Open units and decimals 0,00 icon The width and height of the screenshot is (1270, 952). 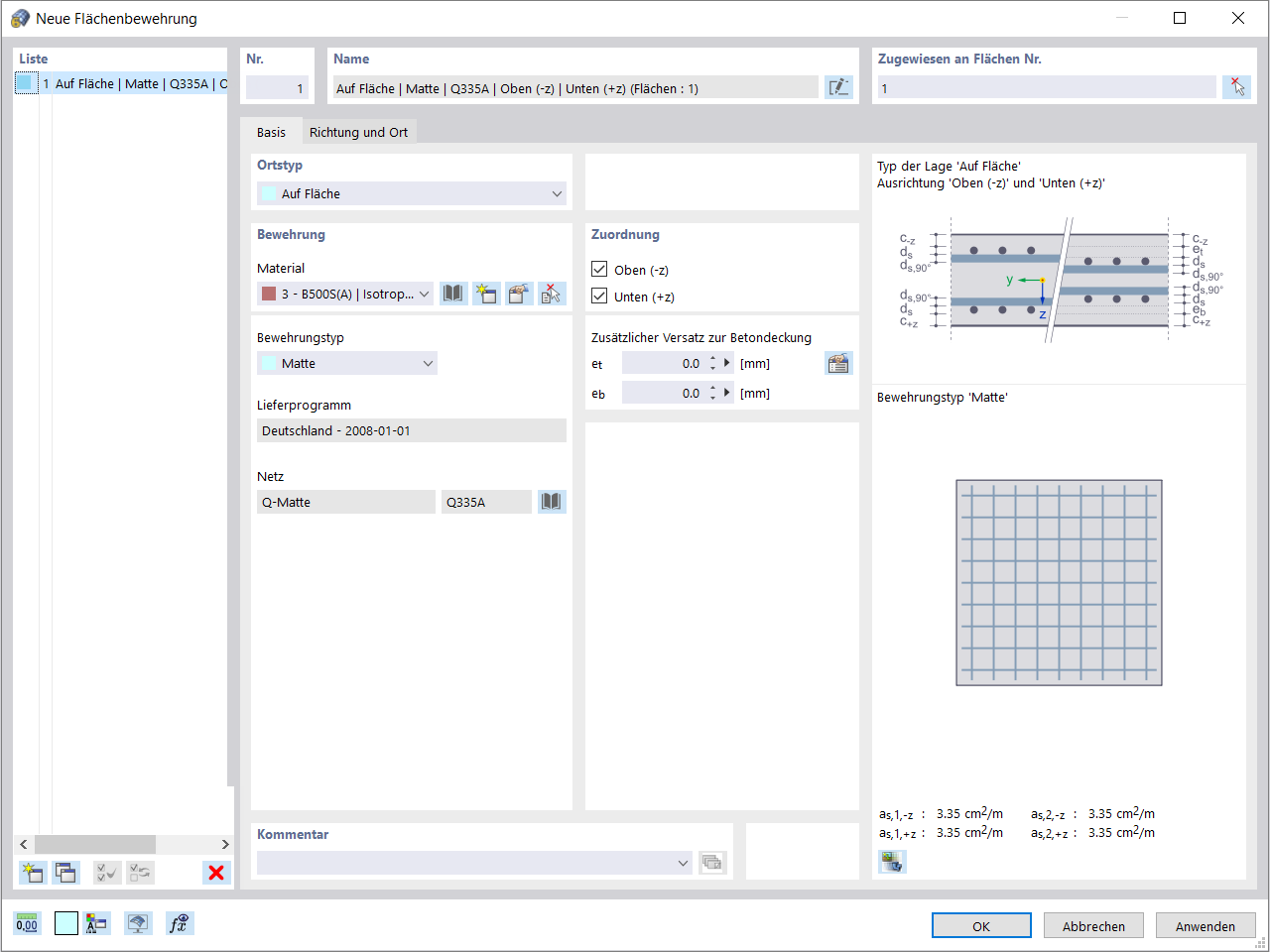point(27,923)
